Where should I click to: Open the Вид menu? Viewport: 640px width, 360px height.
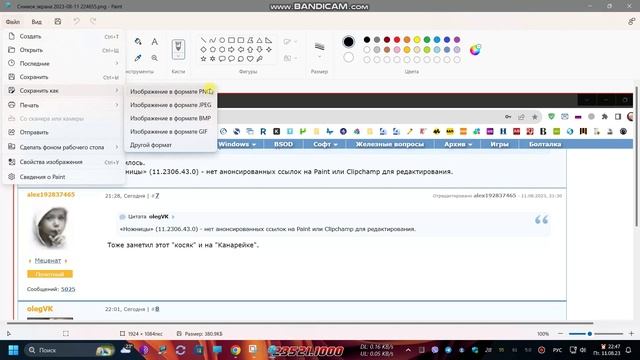click(x=37, y=22)
